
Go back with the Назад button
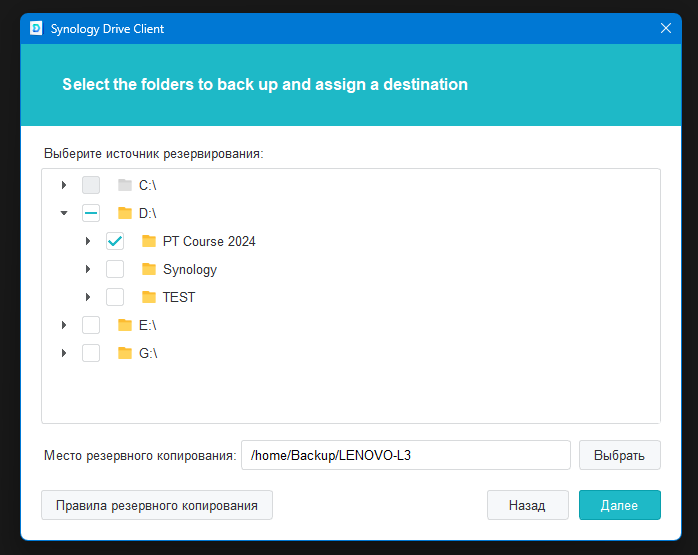coord(528,505)
